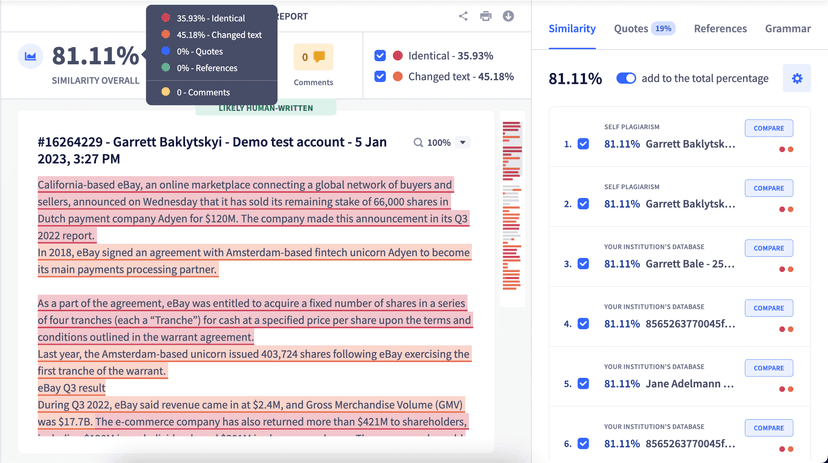Click the download report icon

(x=508, y=16)
